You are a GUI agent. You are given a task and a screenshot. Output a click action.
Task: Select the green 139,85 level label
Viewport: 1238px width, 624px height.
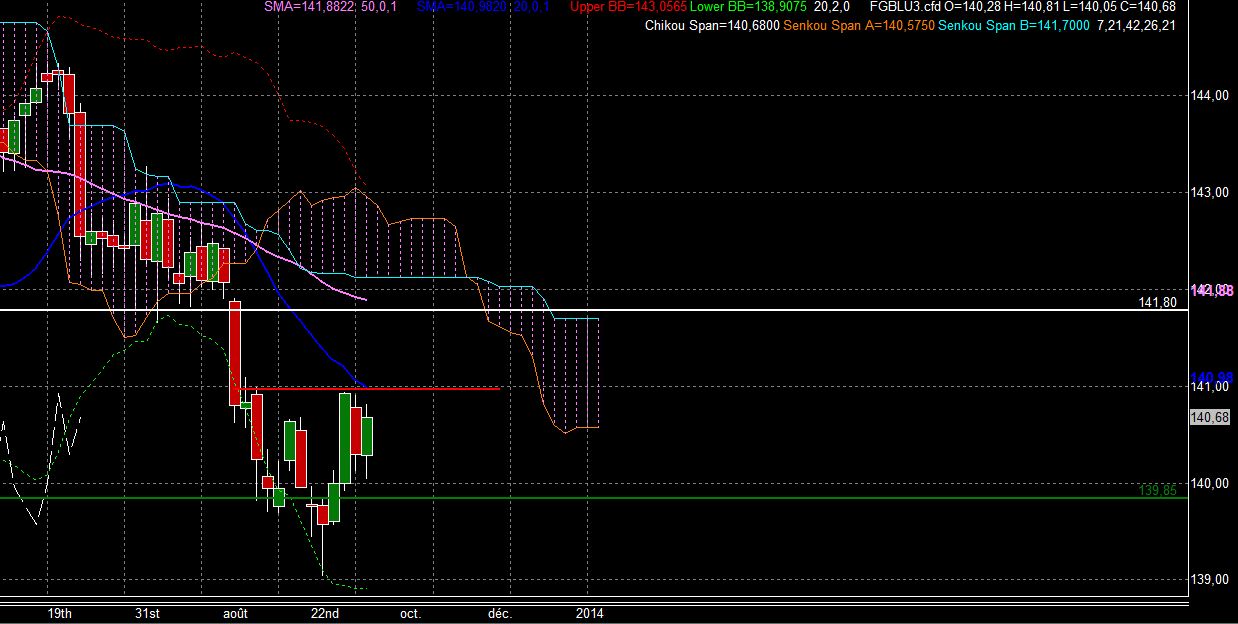(x=1158, y=490)
